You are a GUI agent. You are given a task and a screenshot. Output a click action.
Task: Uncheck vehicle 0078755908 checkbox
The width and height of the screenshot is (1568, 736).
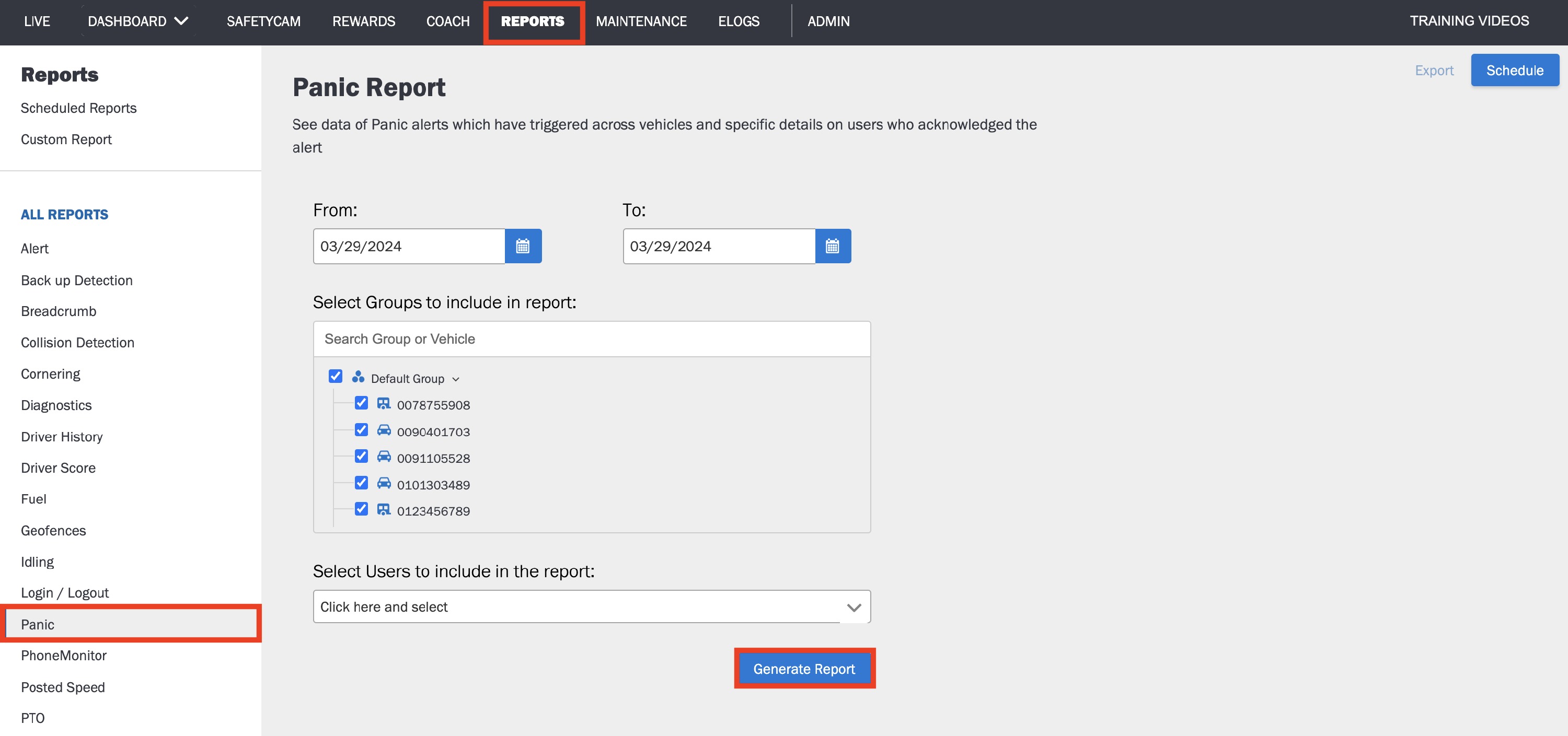point(362,403)
